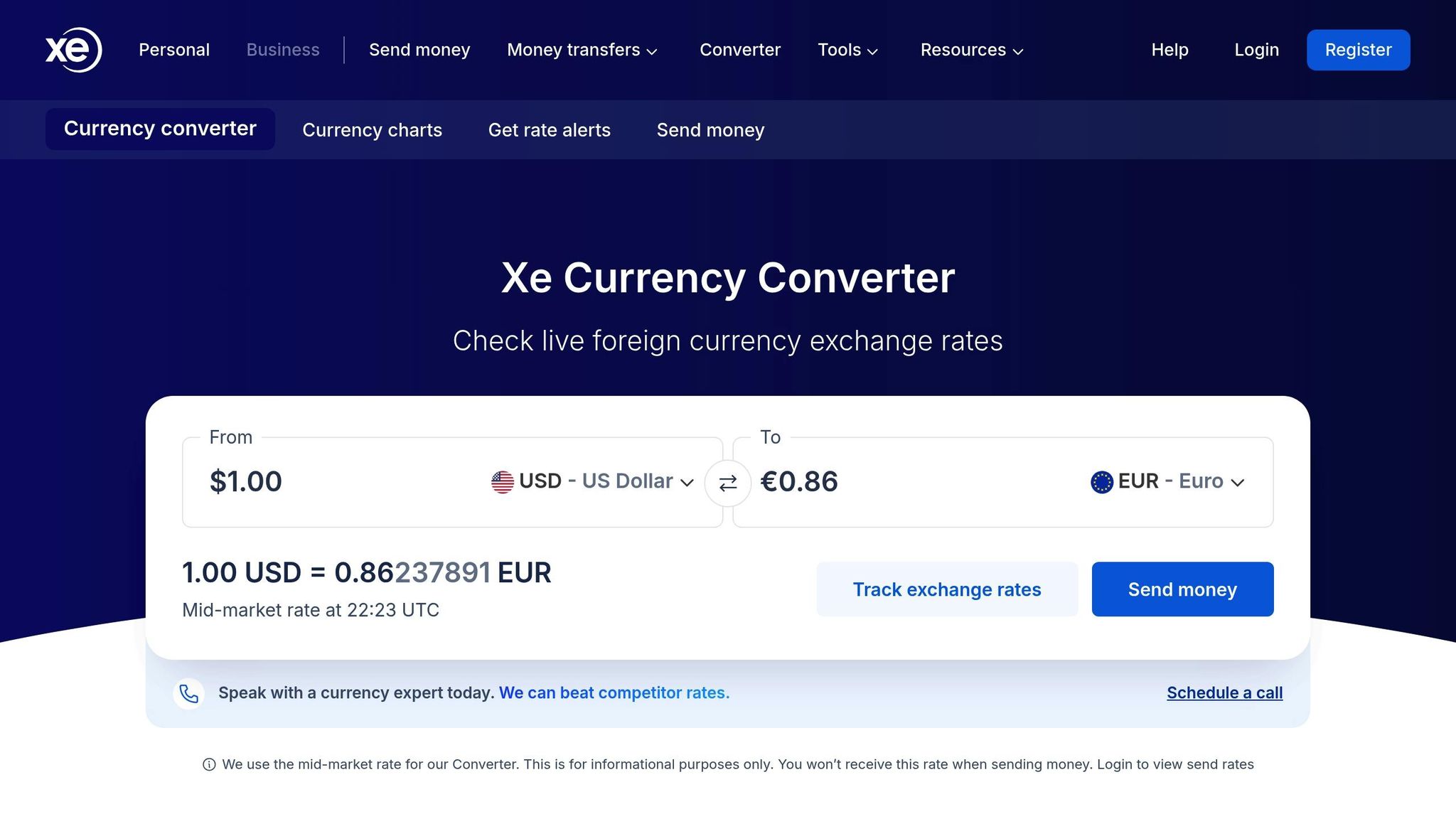Click the Xe logo icon
The image size is (1456, 819).
(x=73, y=50)
